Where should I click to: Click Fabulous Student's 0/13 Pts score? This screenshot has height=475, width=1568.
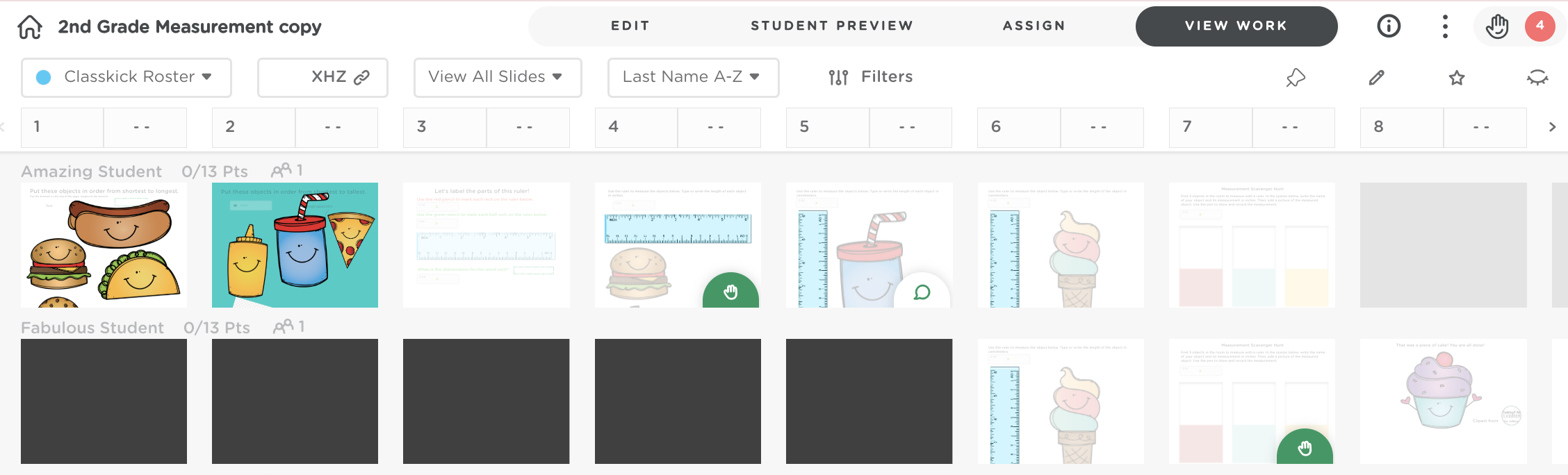(217, 328)
